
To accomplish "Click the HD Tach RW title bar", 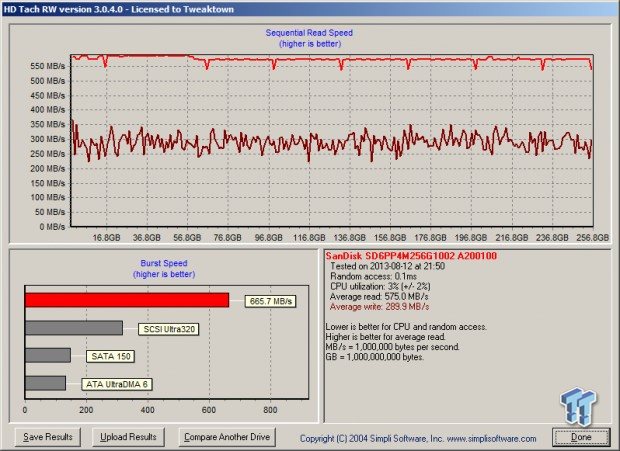I will pyautogui.click(x=310, y=9).
